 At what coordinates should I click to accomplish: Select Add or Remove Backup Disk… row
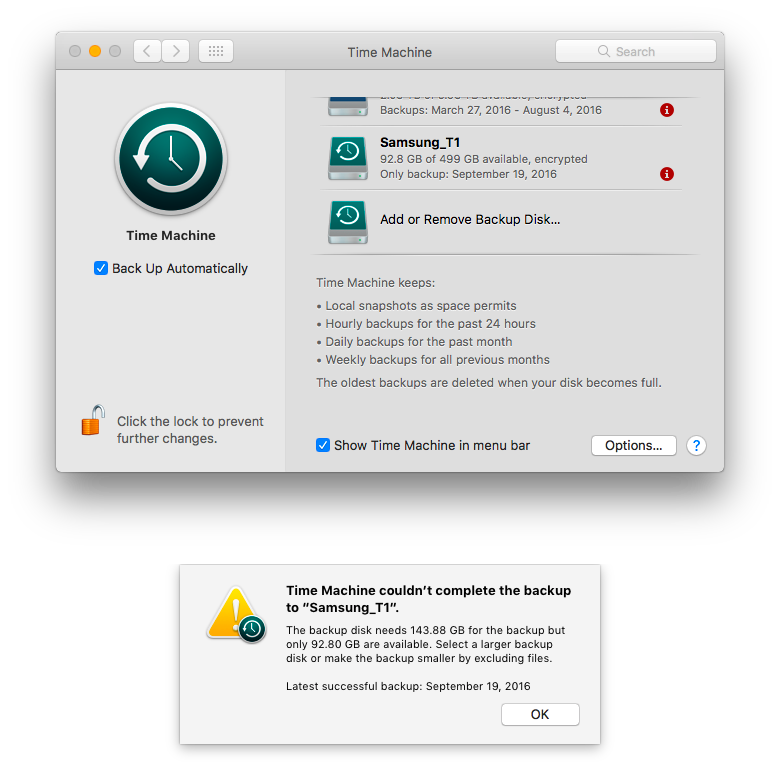[x=501, y=222]
